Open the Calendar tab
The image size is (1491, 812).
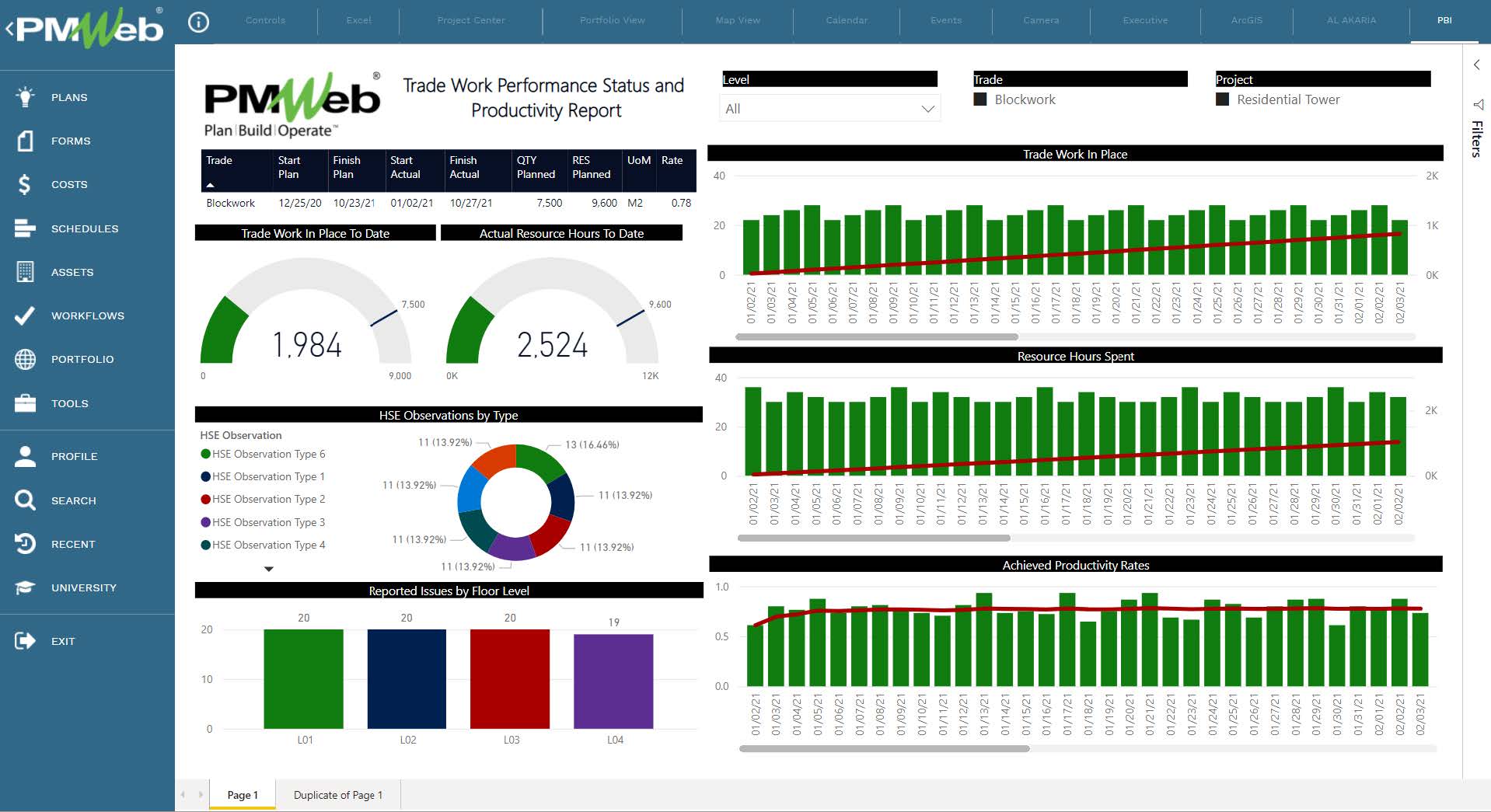click(x=847, y=20)
